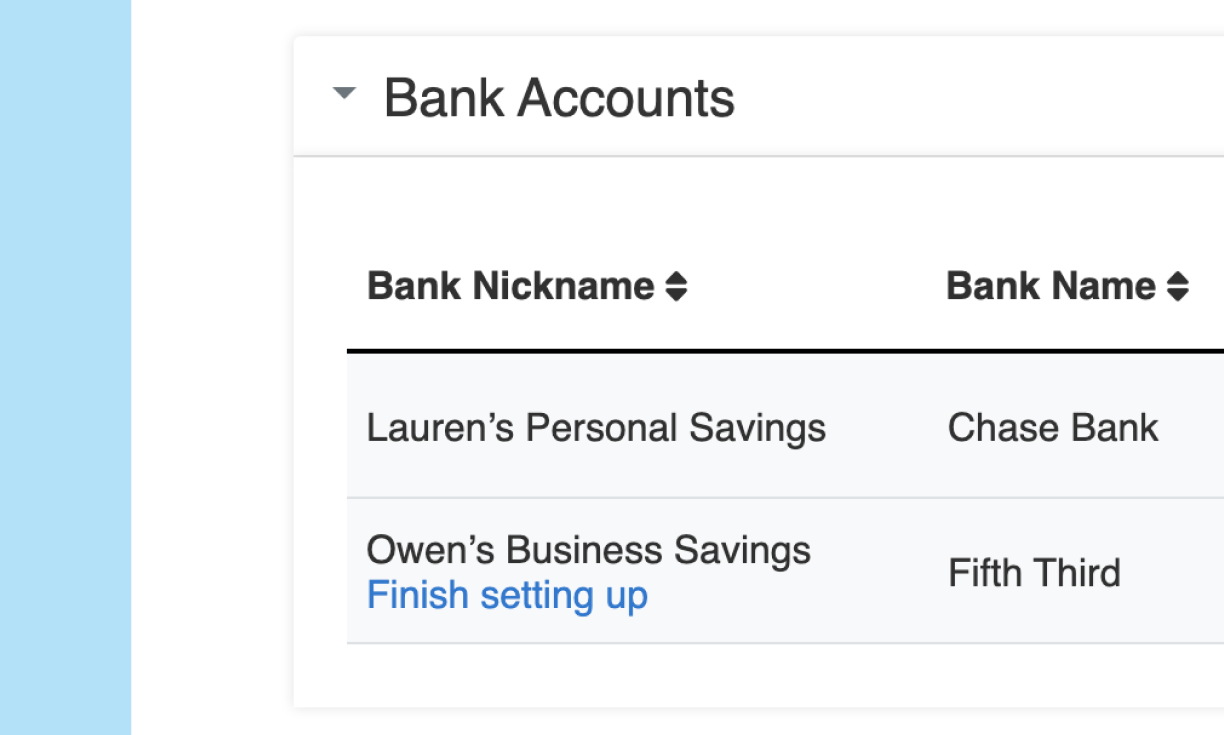The width and height of the screenshot is (1224, 735).
Task: Select Lauren's Personal Savings nickname text
Action: [596, 428]
